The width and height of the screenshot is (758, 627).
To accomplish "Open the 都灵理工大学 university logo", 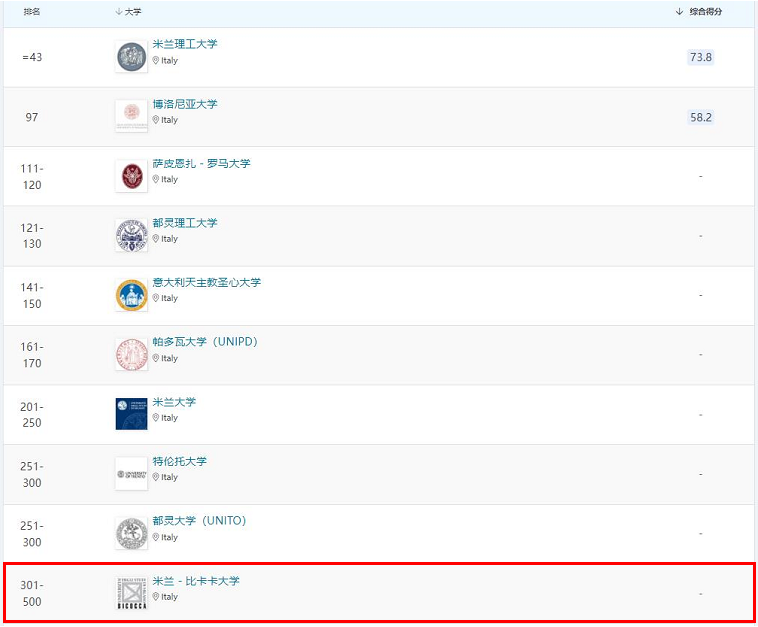I will pyautogui.click(x=131, y=235).
